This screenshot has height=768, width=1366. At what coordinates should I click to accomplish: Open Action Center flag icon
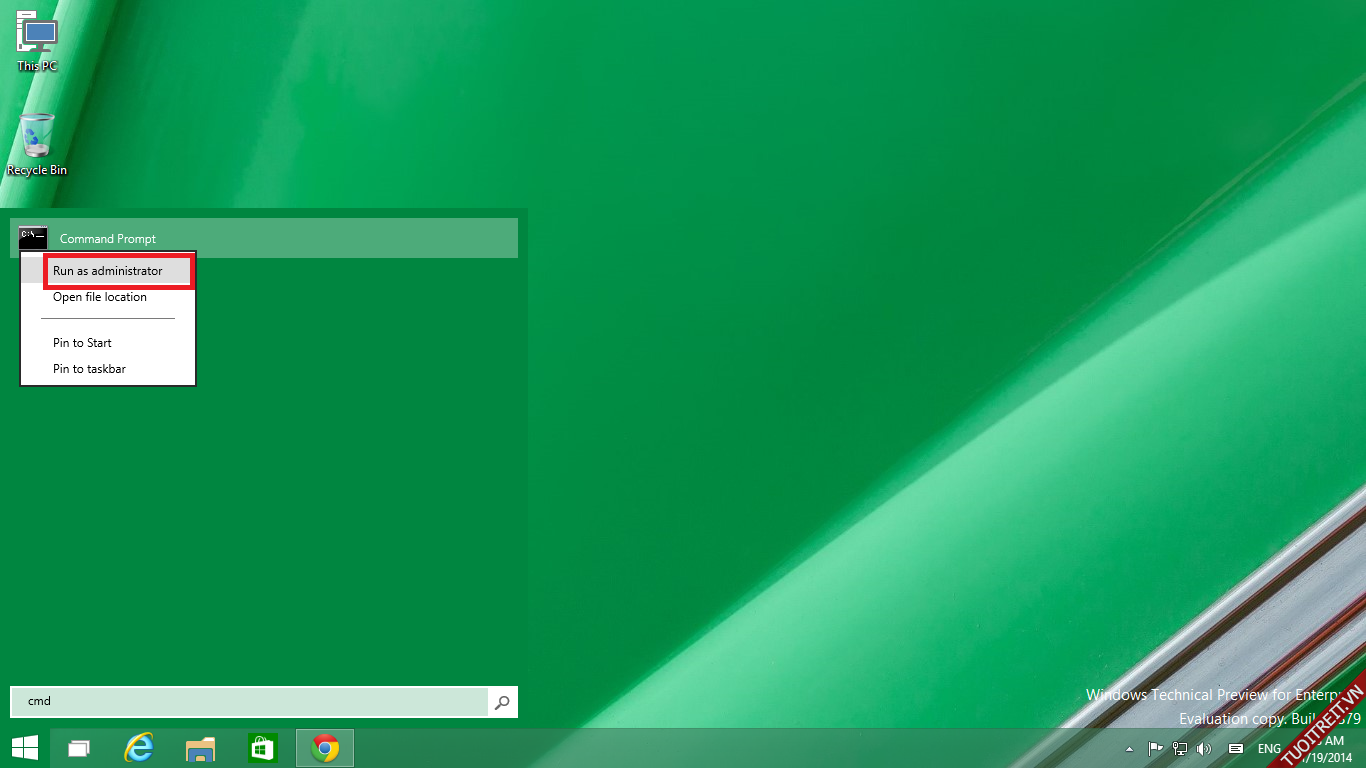coord(1155,748)
